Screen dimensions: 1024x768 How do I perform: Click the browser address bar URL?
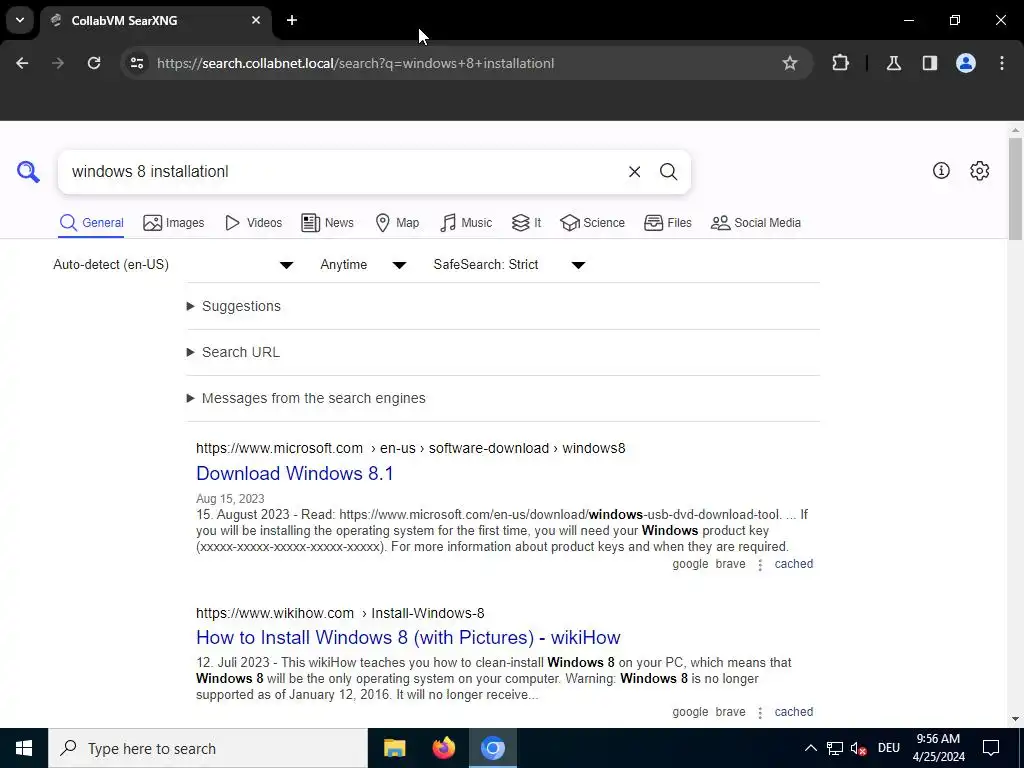point(355,63)
